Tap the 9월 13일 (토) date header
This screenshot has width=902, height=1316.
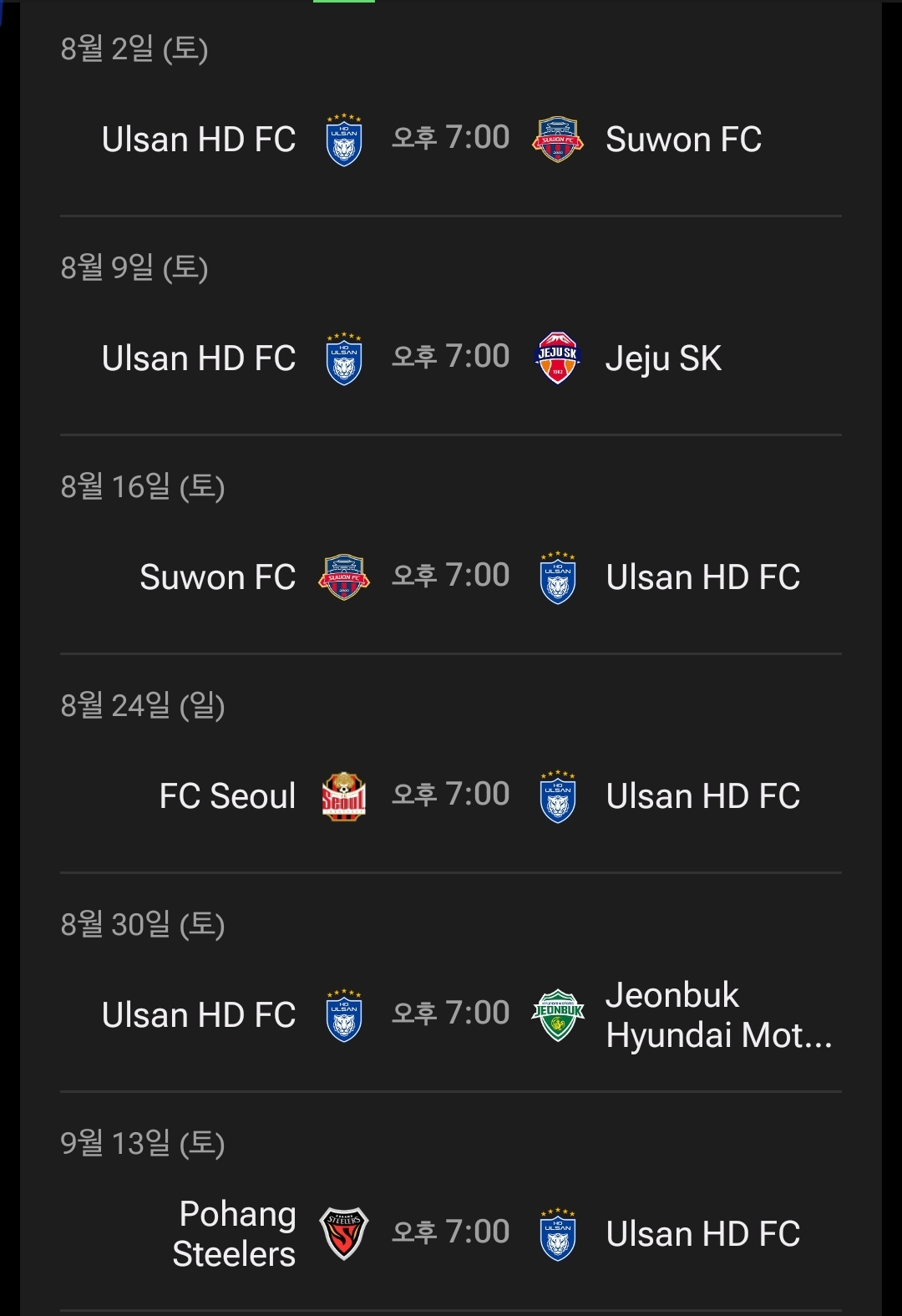coord(143,1143)
